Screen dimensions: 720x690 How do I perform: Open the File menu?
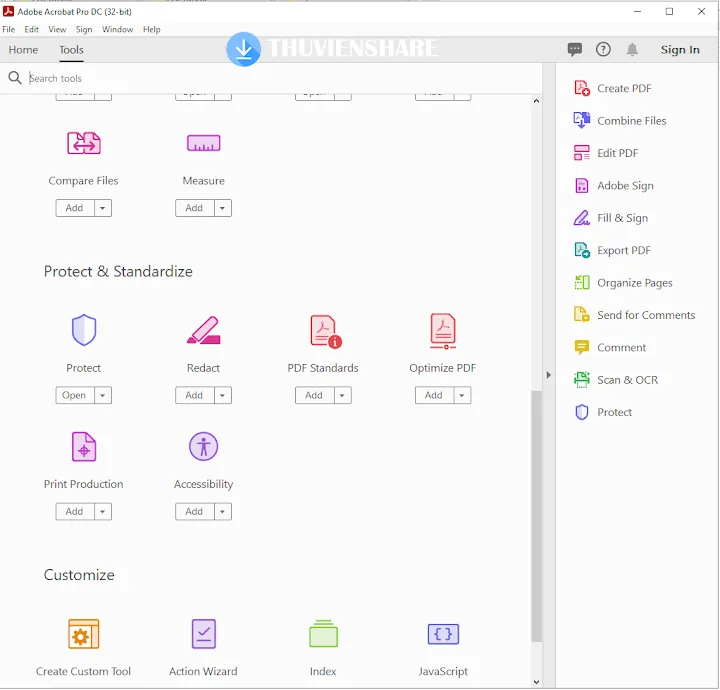click(9, 29)
